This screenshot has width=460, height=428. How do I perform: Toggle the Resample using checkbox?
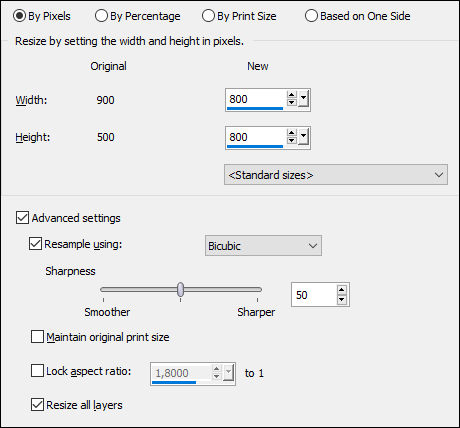(35, 244)
